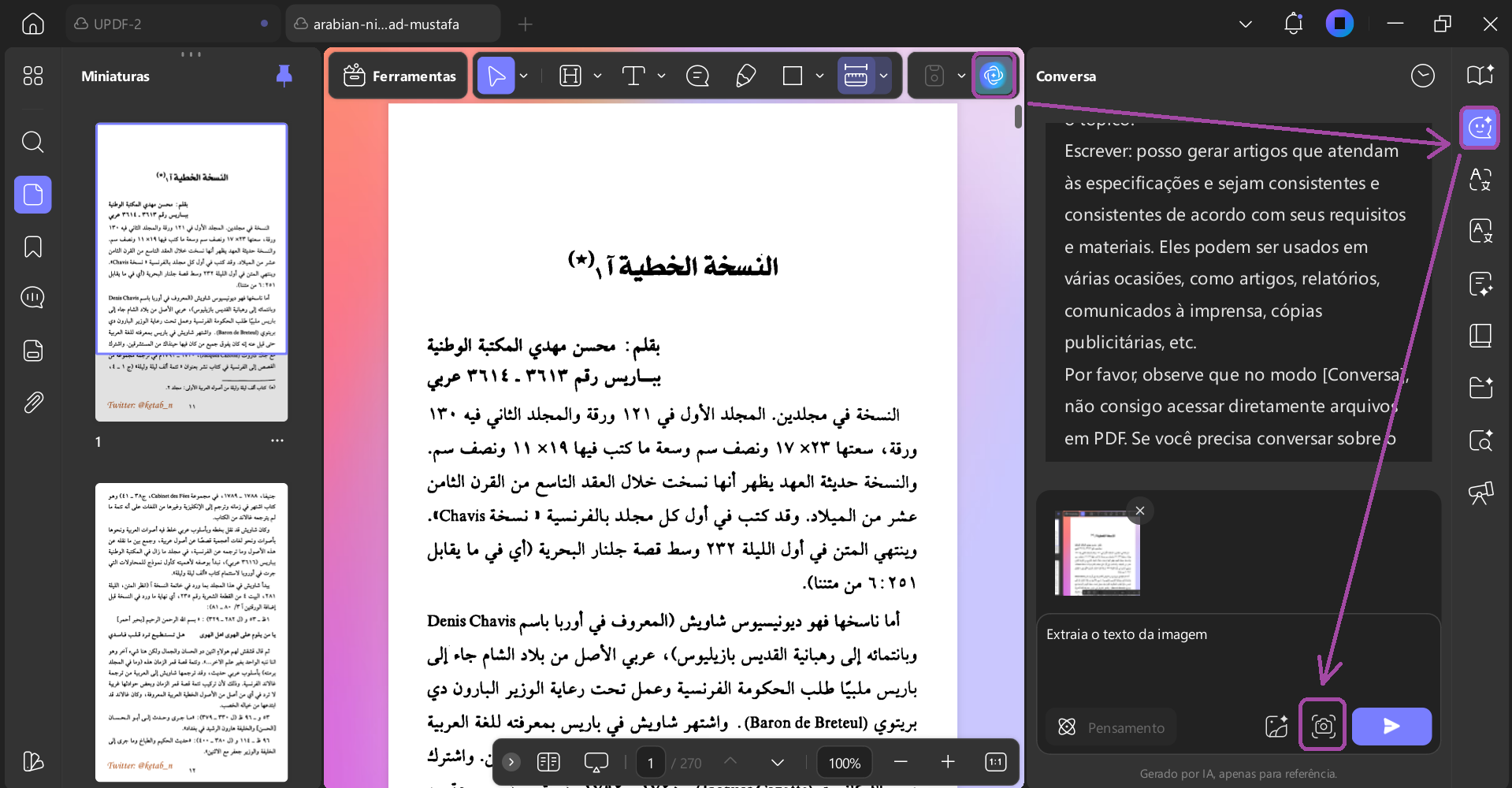The width and height of the screenshot is (1512, 788).
Task: Open the layers icon at sidebar bottom
Action: [33, 760]
